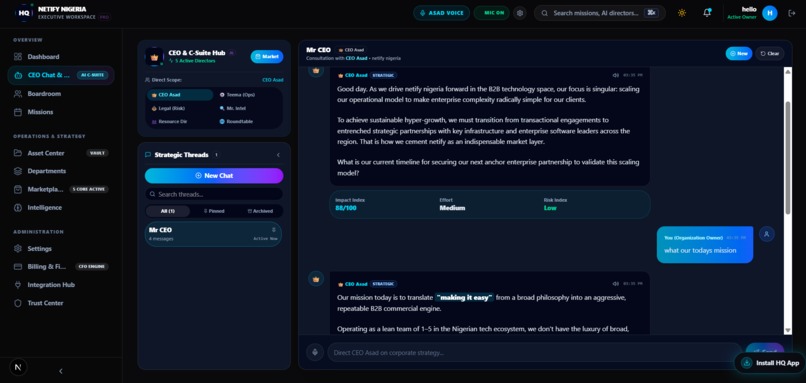Click the Marketplace sidebar icon
The image size is (806, 383).
tap(19, 189)
